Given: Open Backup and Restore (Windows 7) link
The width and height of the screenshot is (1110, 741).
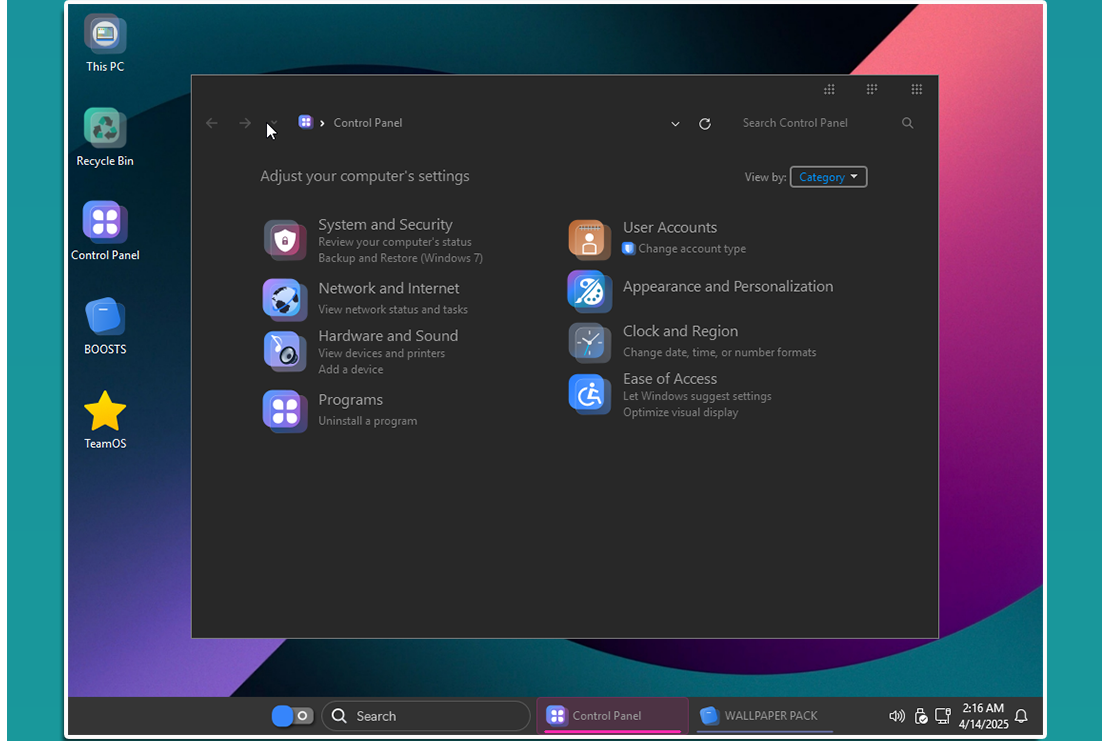Looking at the screenshot, I should (400, 258).
